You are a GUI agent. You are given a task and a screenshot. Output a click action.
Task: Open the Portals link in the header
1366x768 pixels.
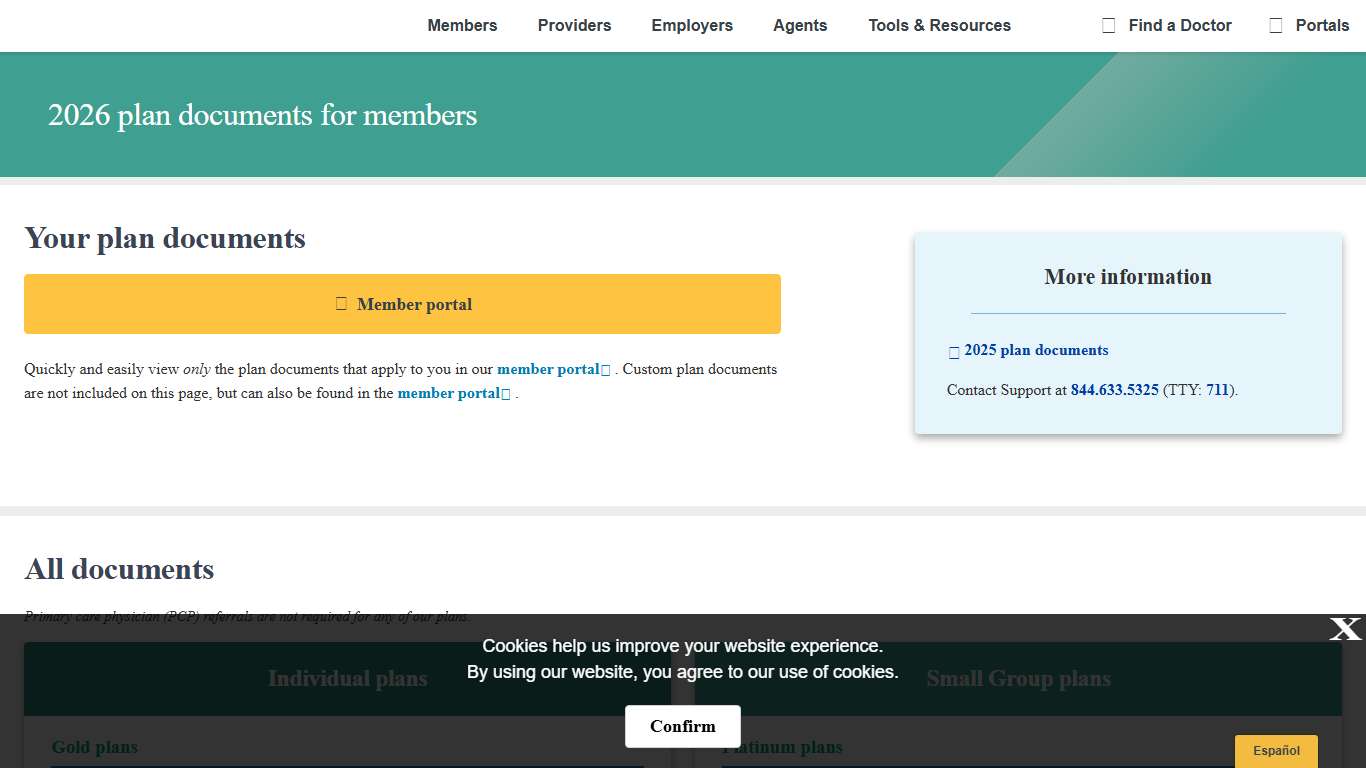1322,26
